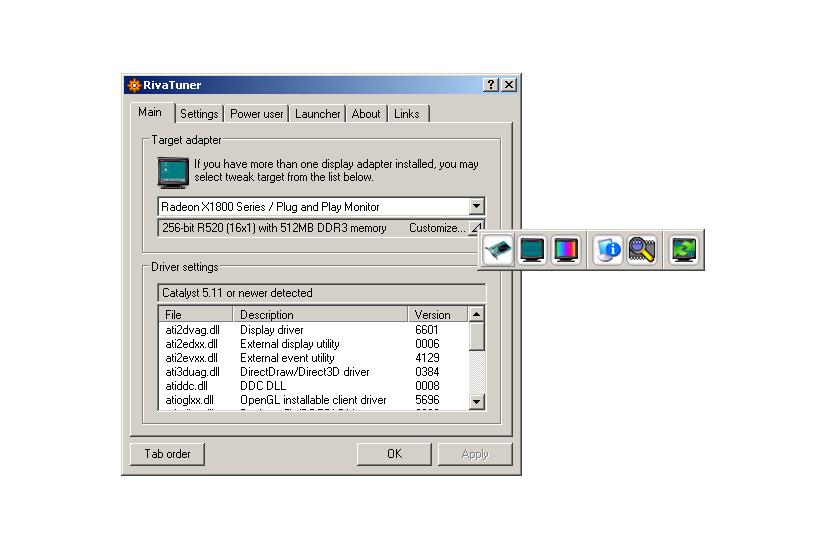Click 'Radeon X1800 Series / Plug and Play Monitor' text
Screen dimensions: 840x552
270,207
